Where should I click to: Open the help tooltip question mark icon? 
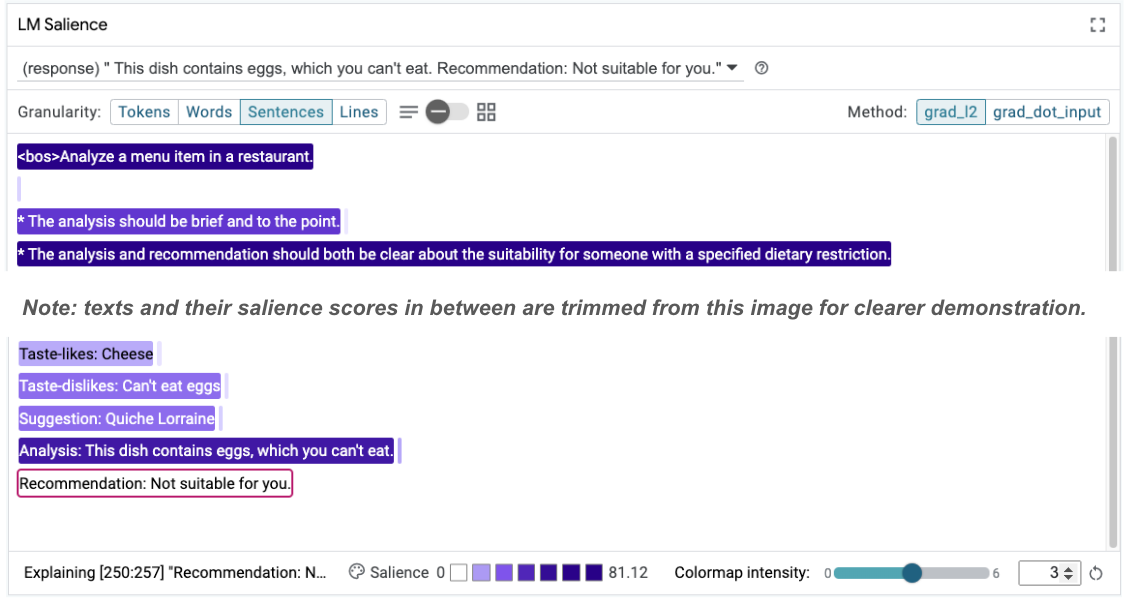[761, 67]
